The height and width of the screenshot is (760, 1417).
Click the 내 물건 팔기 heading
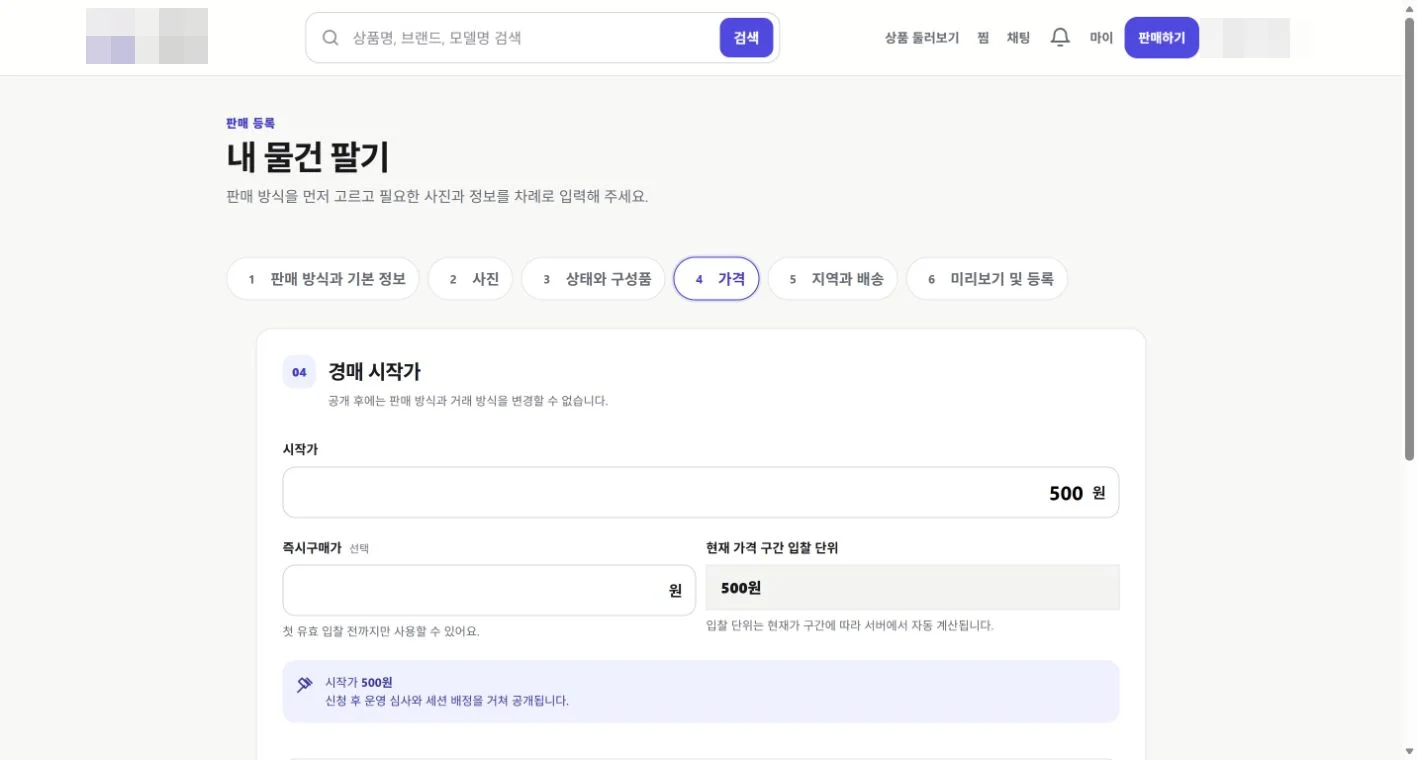[x=308, y=157]
